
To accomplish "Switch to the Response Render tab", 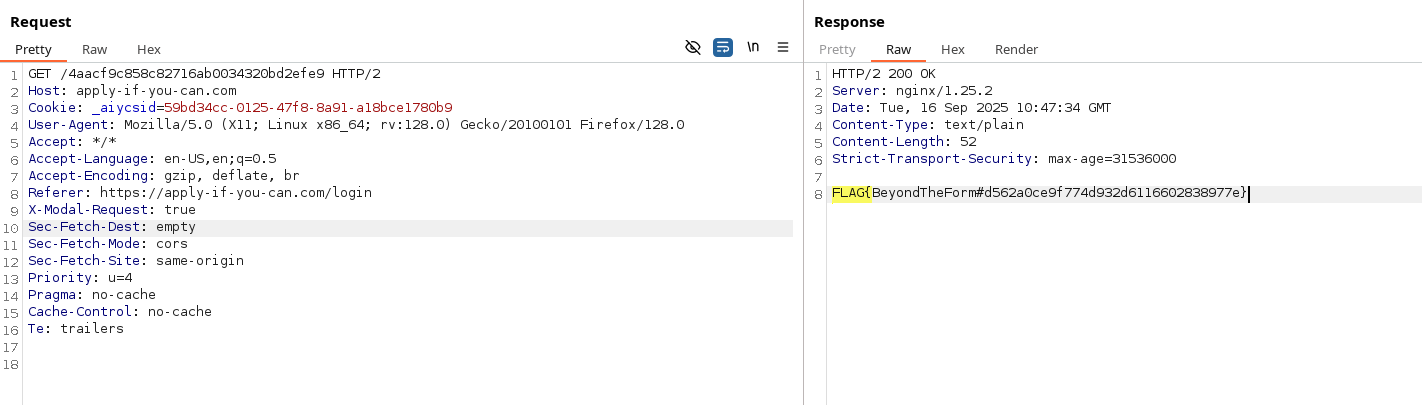I will click(x=1016, y=49).
